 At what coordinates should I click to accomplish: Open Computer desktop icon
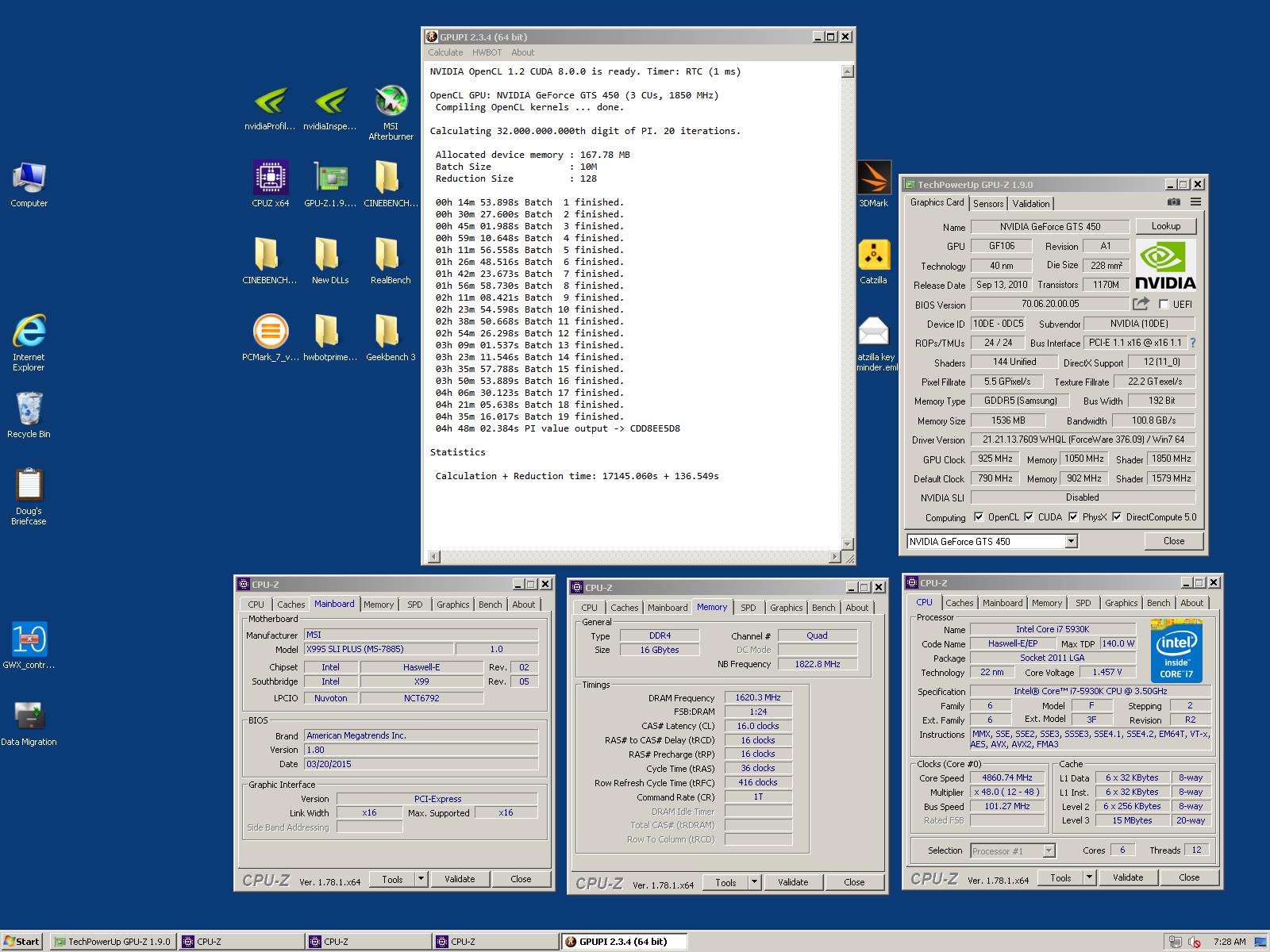[x=29, y=184]
